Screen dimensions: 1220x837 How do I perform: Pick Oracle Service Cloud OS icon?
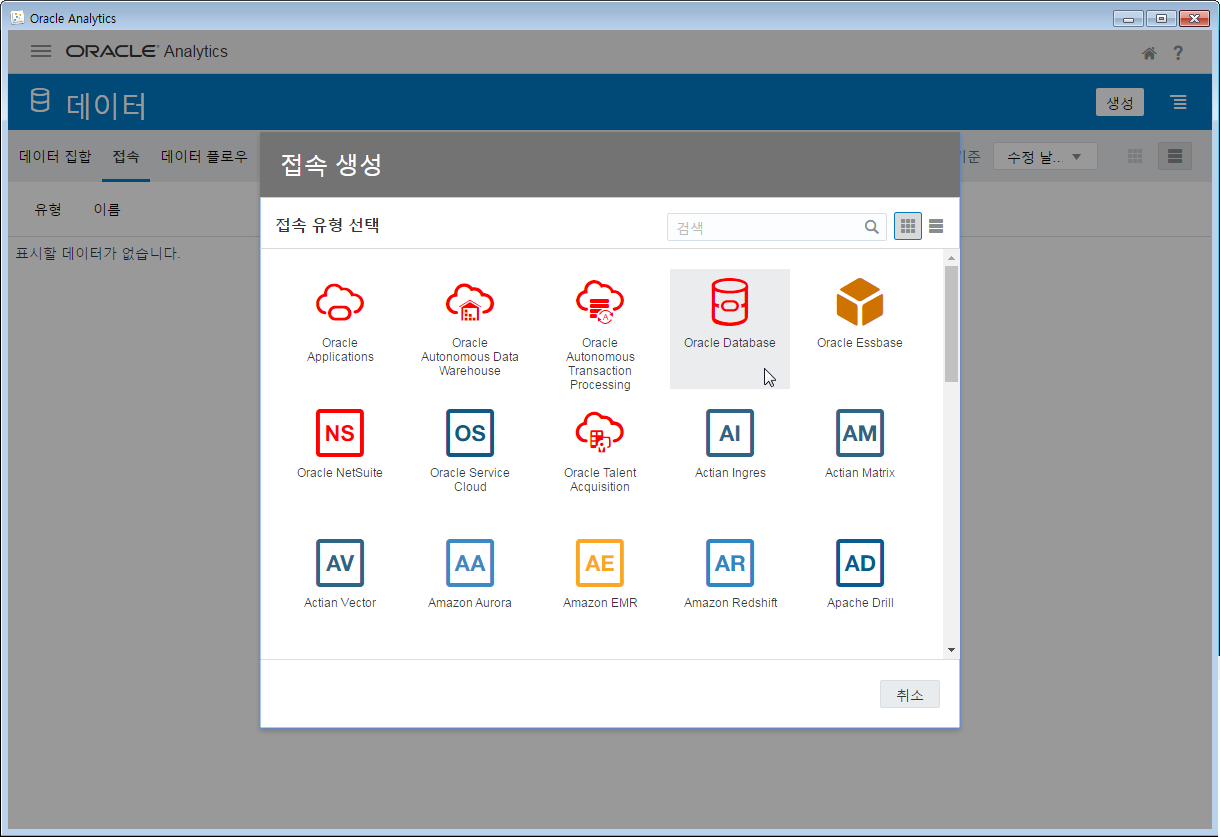tap(470, 433)
